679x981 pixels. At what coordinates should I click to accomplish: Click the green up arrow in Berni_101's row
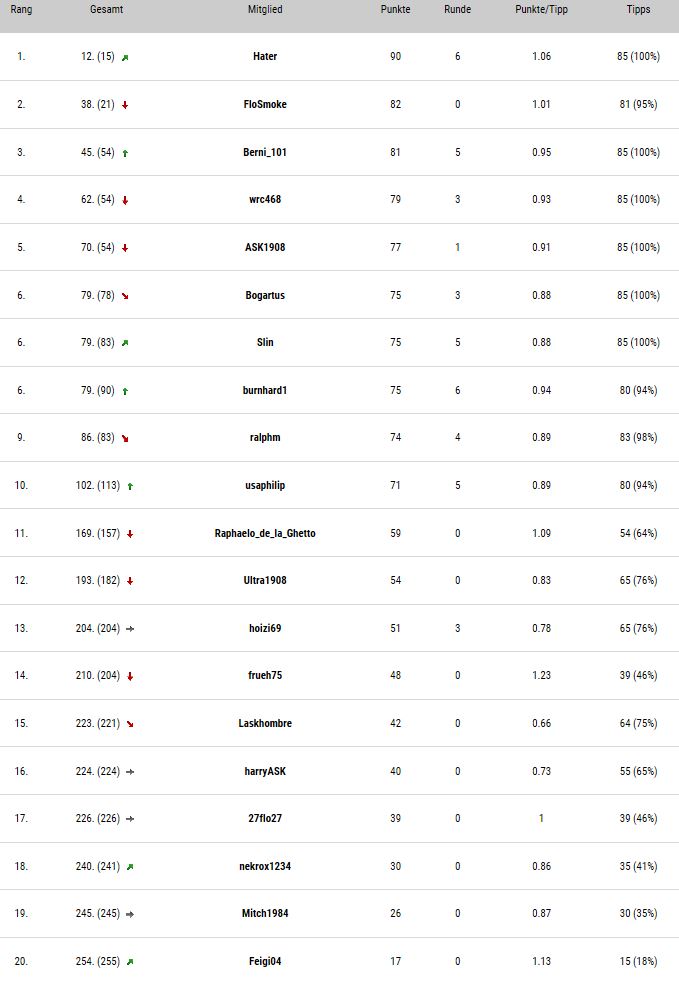pyautogui.click(x=125, y=153)
